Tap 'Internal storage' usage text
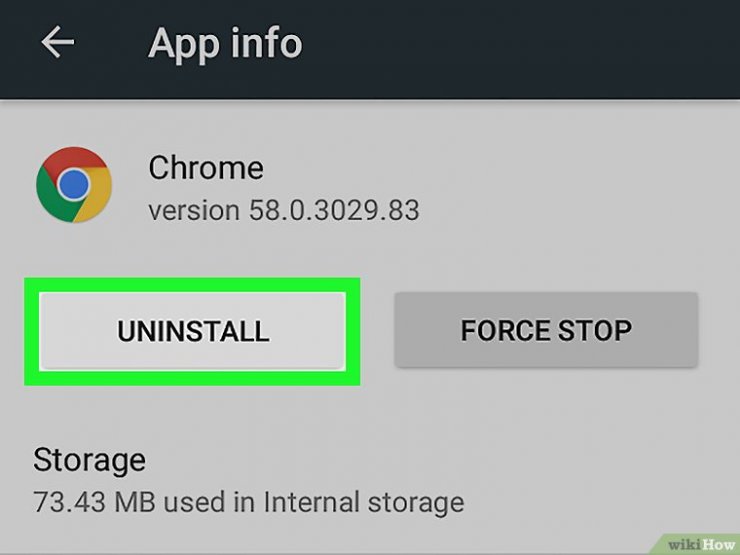The image size is (740, 555). pyautogui.click(x=363, y=502)
